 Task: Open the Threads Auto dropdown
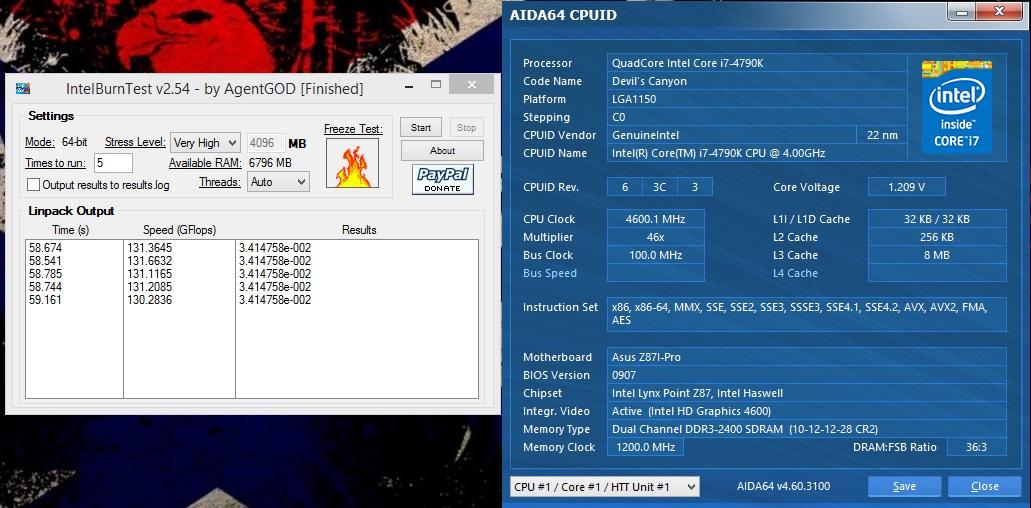[x=278, y=182]
